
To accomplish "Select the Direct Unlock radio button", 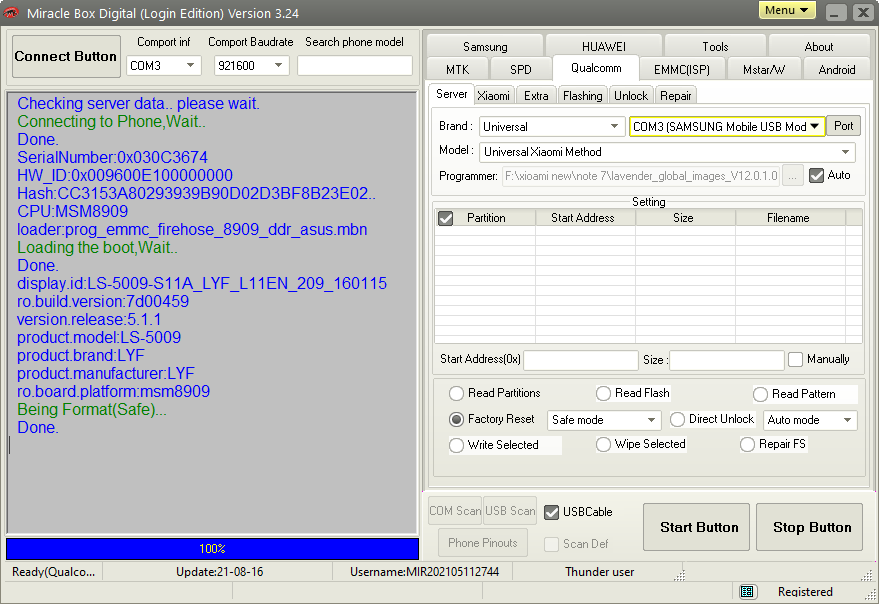I will (x=677, y=419).
